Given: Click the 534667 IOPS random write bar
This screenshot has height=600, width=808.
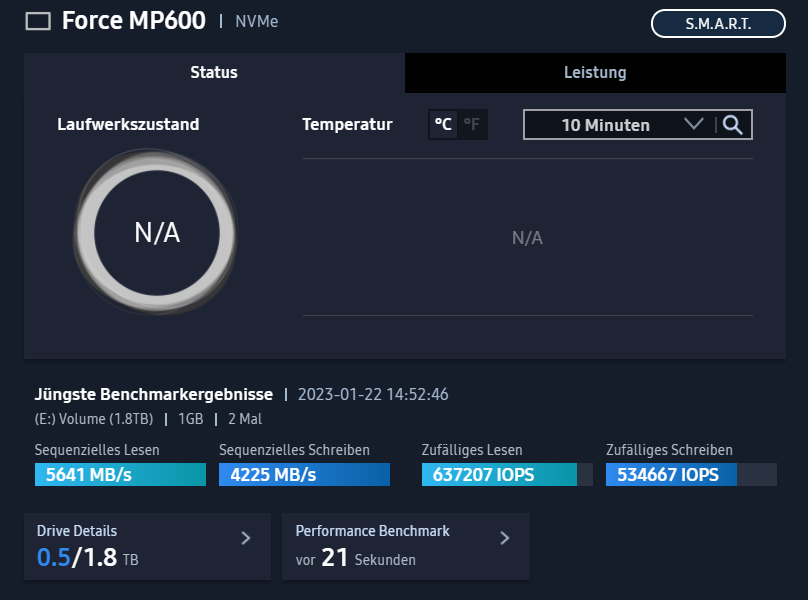Looking at the screenshot, I should click(691, 475).
